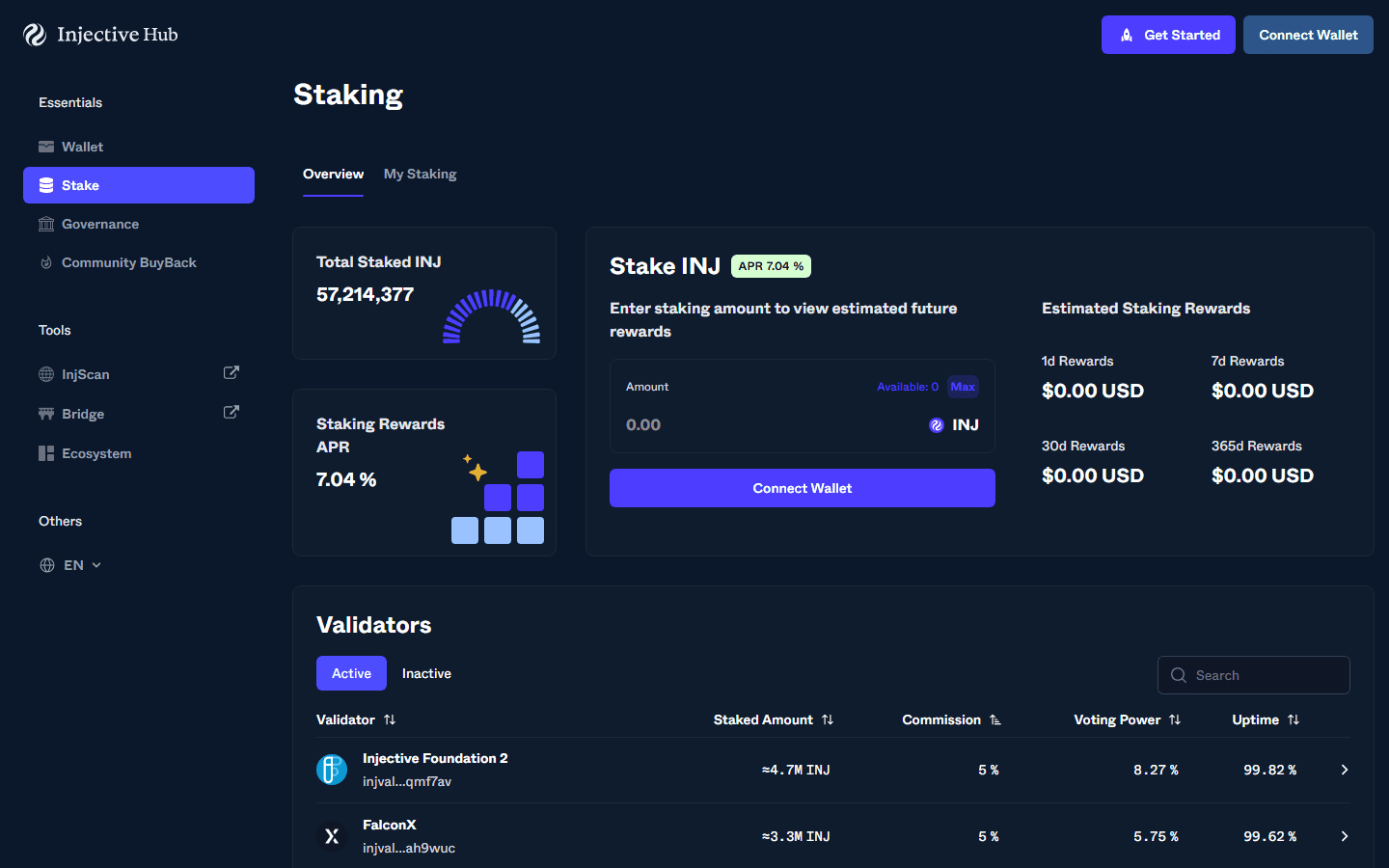The width and height of the screenshot is (1389, 868).
Task: Click the Injective Hub logo
Action: click(x=100, y=35)
